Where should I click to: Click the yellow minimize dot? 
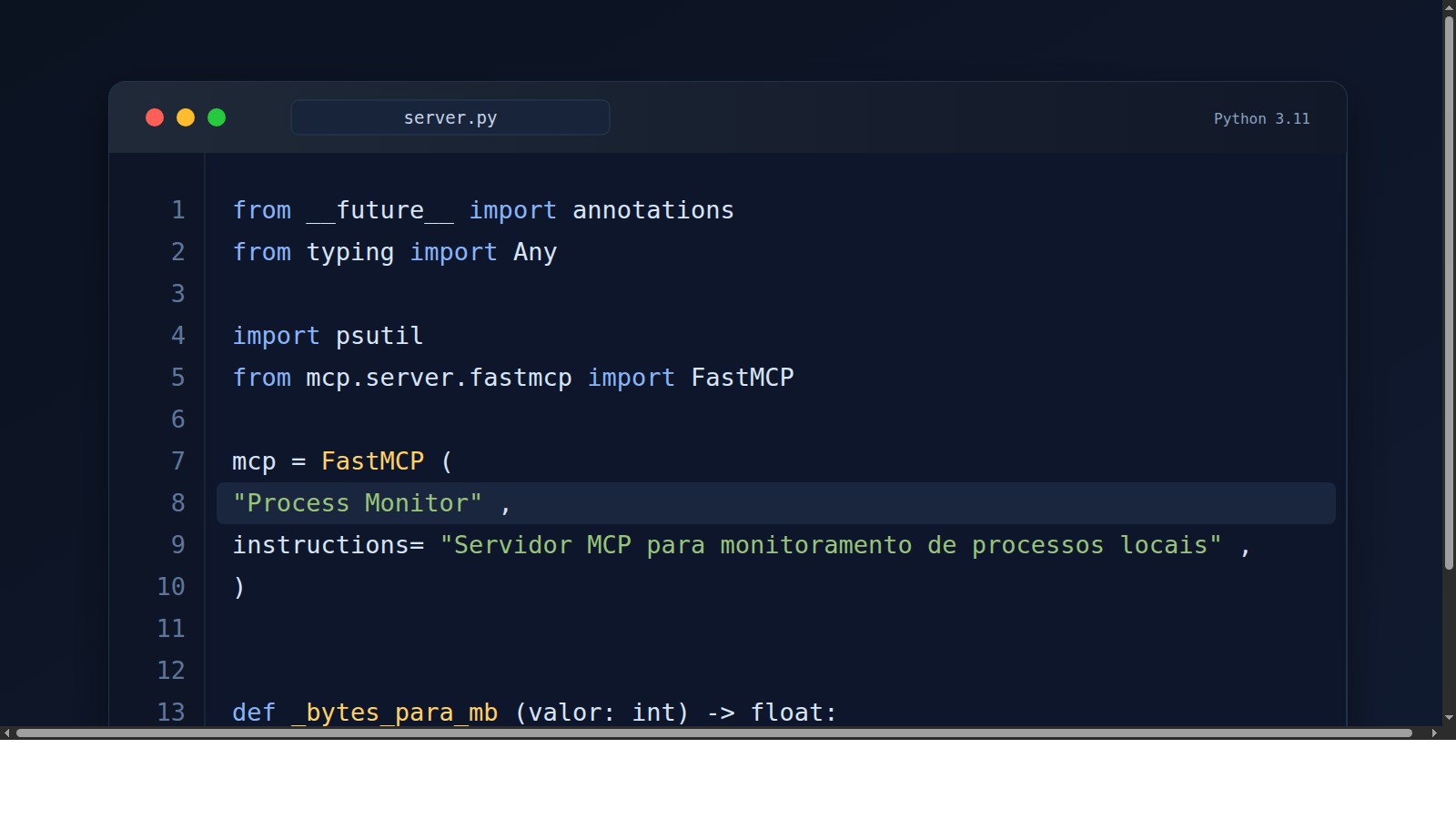[186, 117]
